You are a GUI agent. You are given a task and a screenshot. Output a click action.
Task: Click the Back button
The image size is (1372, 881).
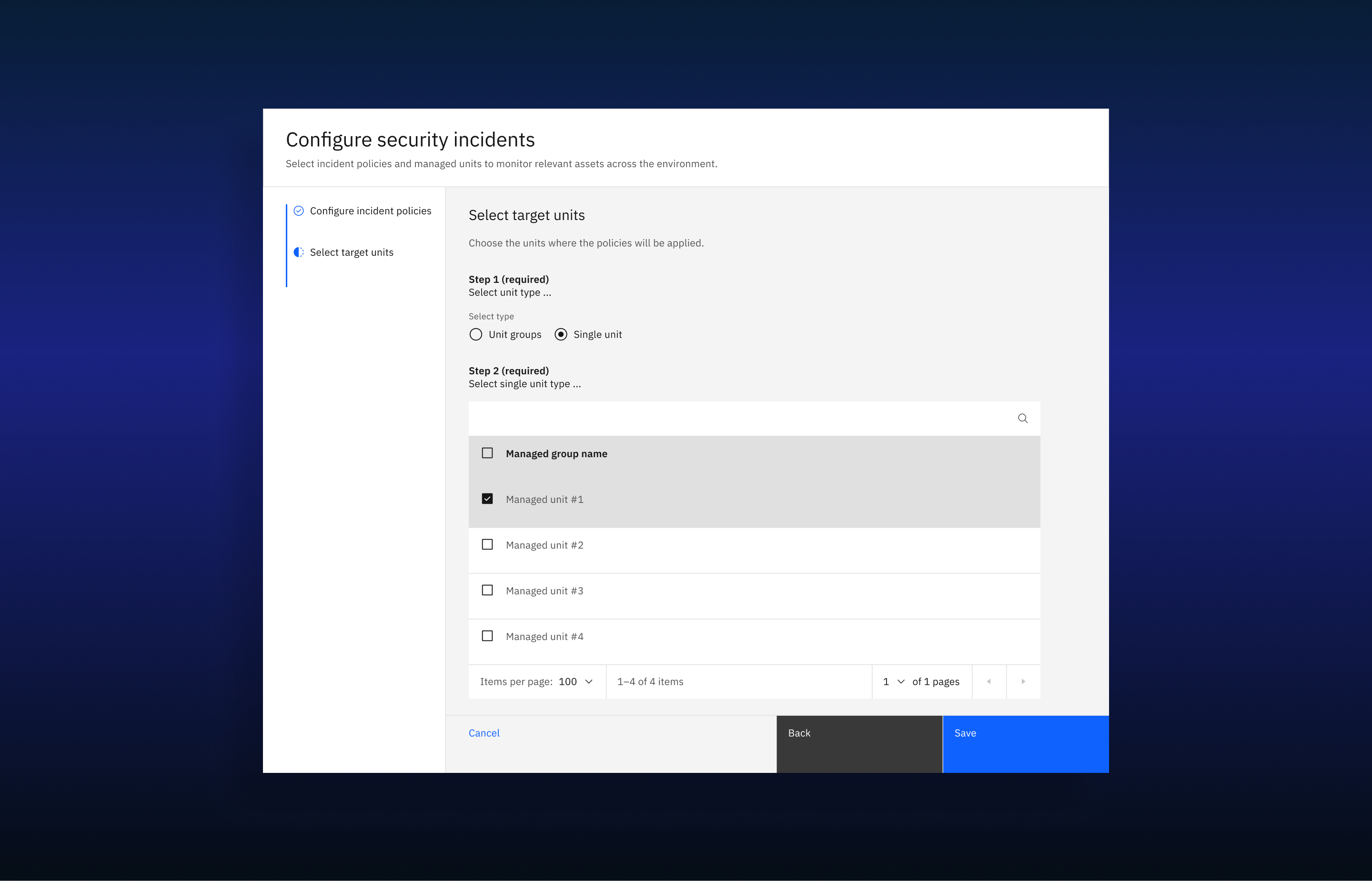859,744
